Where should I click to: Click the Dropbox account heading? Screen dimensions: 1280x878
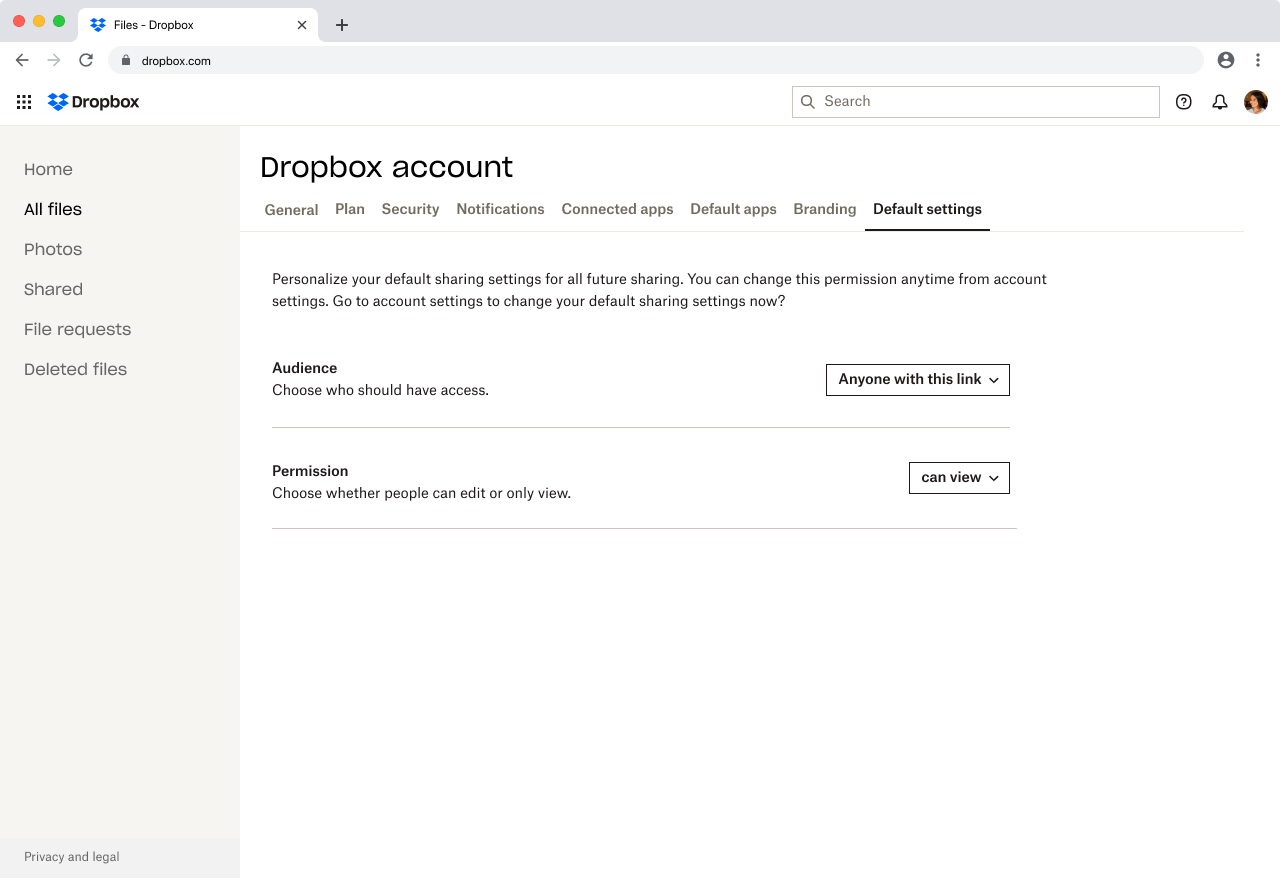click(386, 167)
